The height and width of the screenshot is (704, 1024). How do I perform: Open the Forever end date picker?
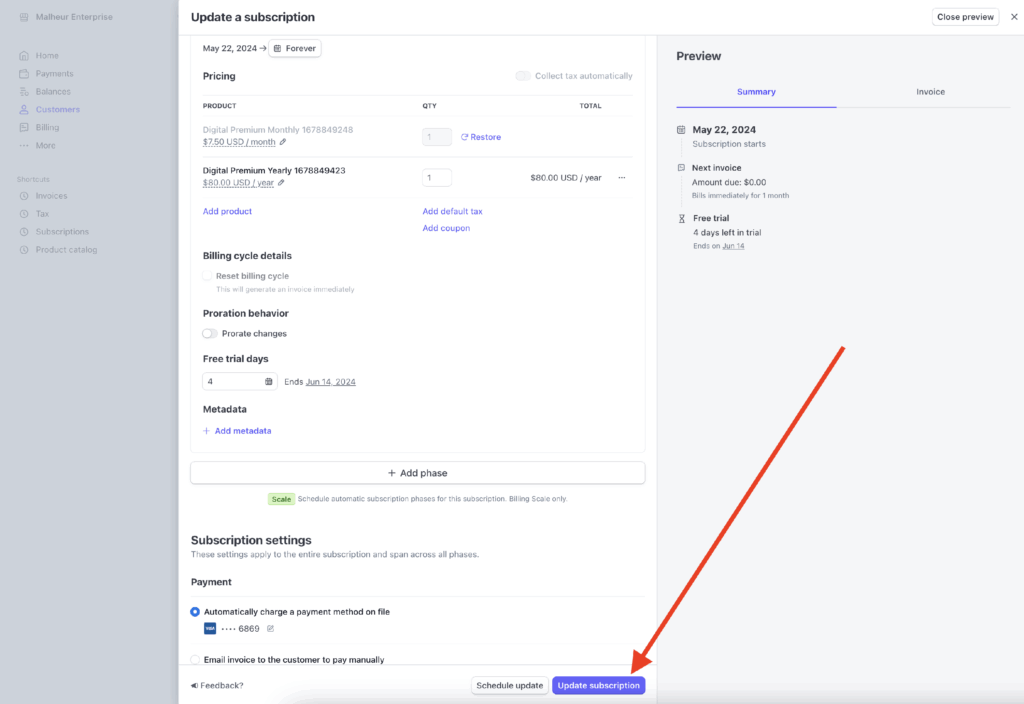point(295,48)
